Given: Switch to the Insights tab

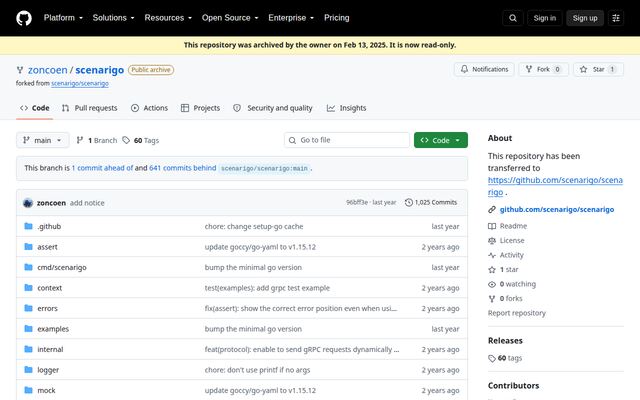Looking at the screenshot, I should [x=347, y=108].
